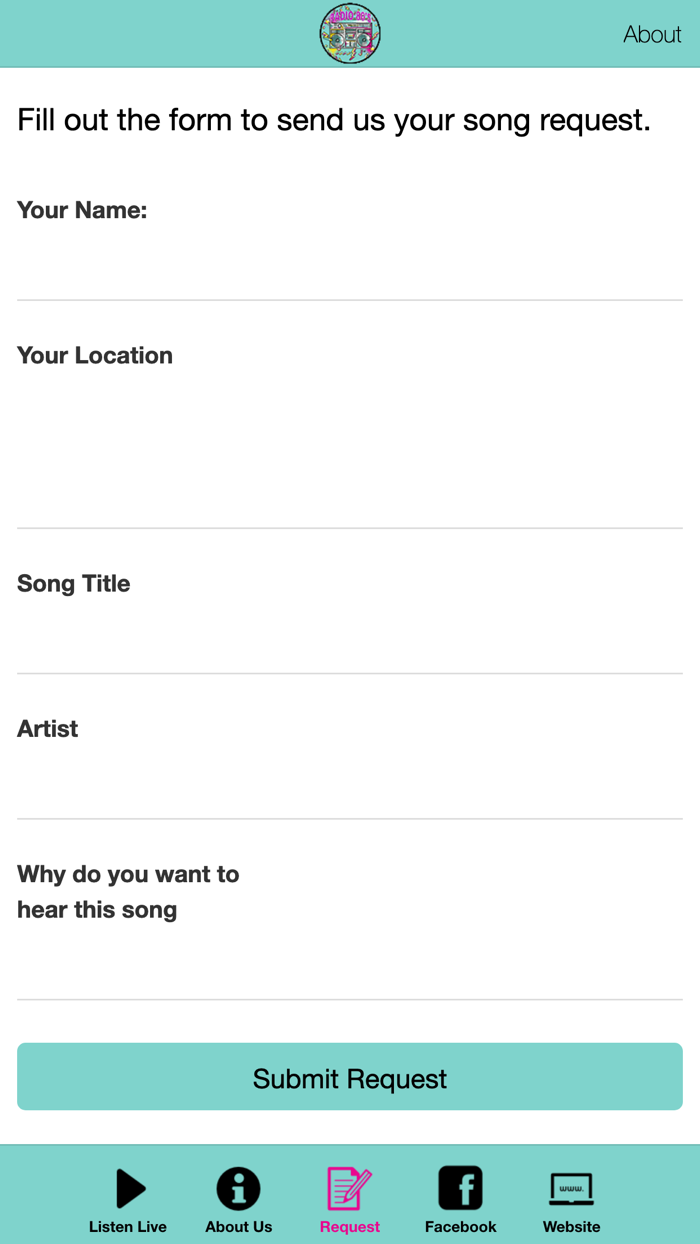Click the form instruction heading text

(x=334, y=120)
